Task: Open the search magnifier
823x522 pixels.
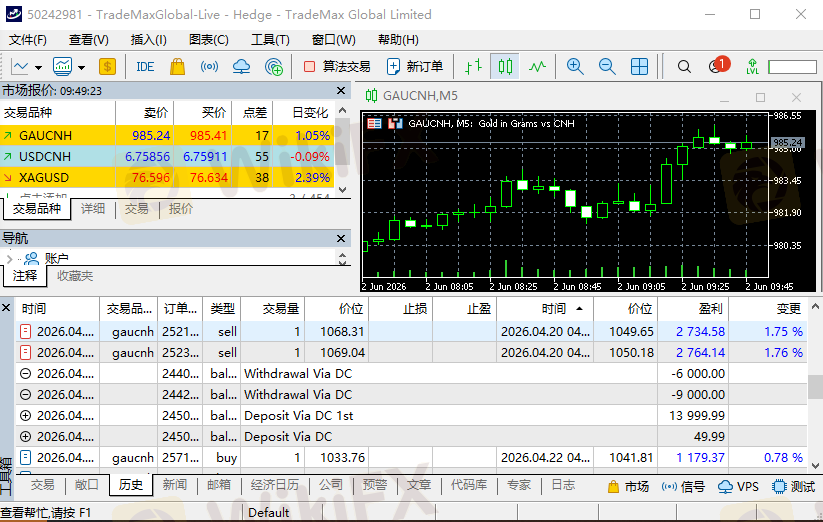Action: pyautogui.click(x=684, y=67)
